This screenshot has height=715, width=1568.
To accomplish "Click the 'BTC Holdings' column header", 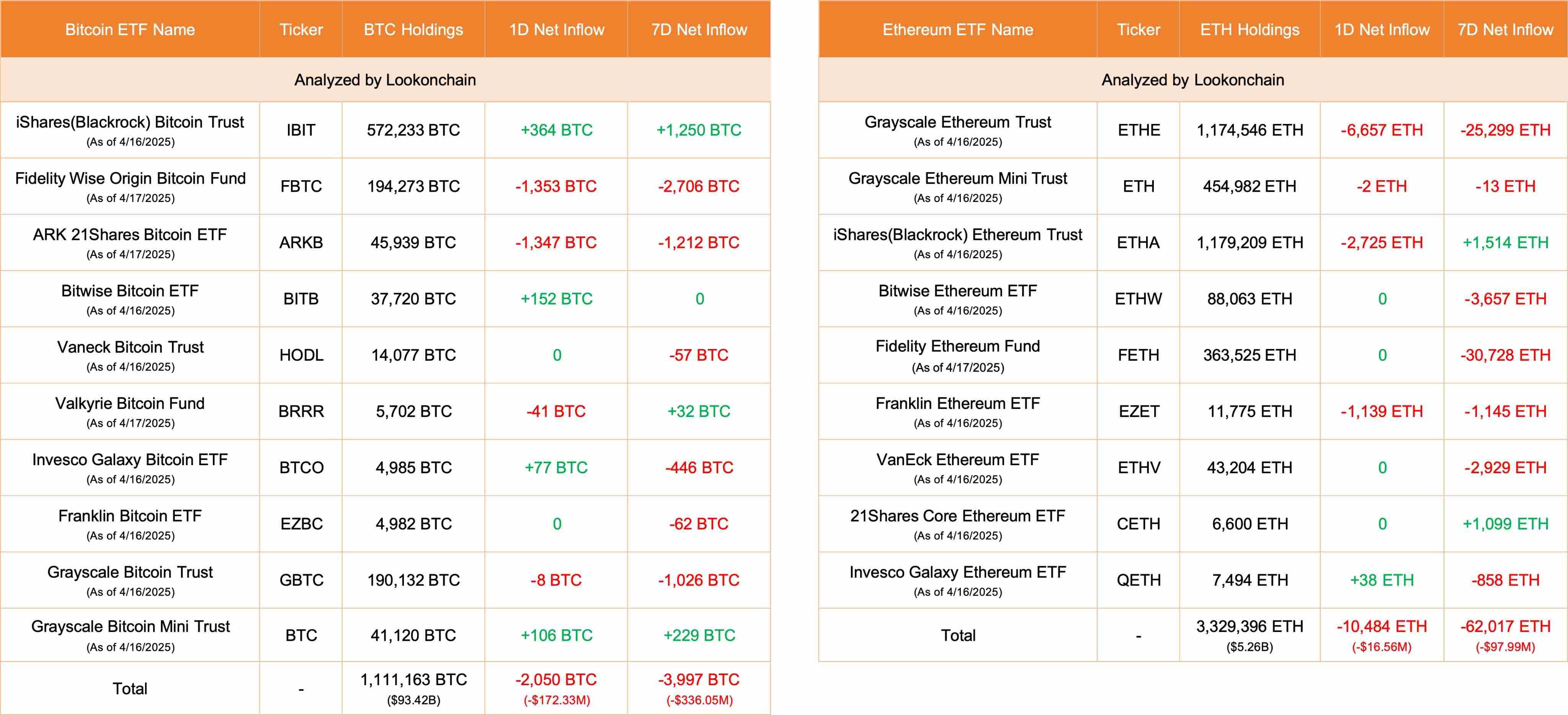I will [x=413, y=30].
